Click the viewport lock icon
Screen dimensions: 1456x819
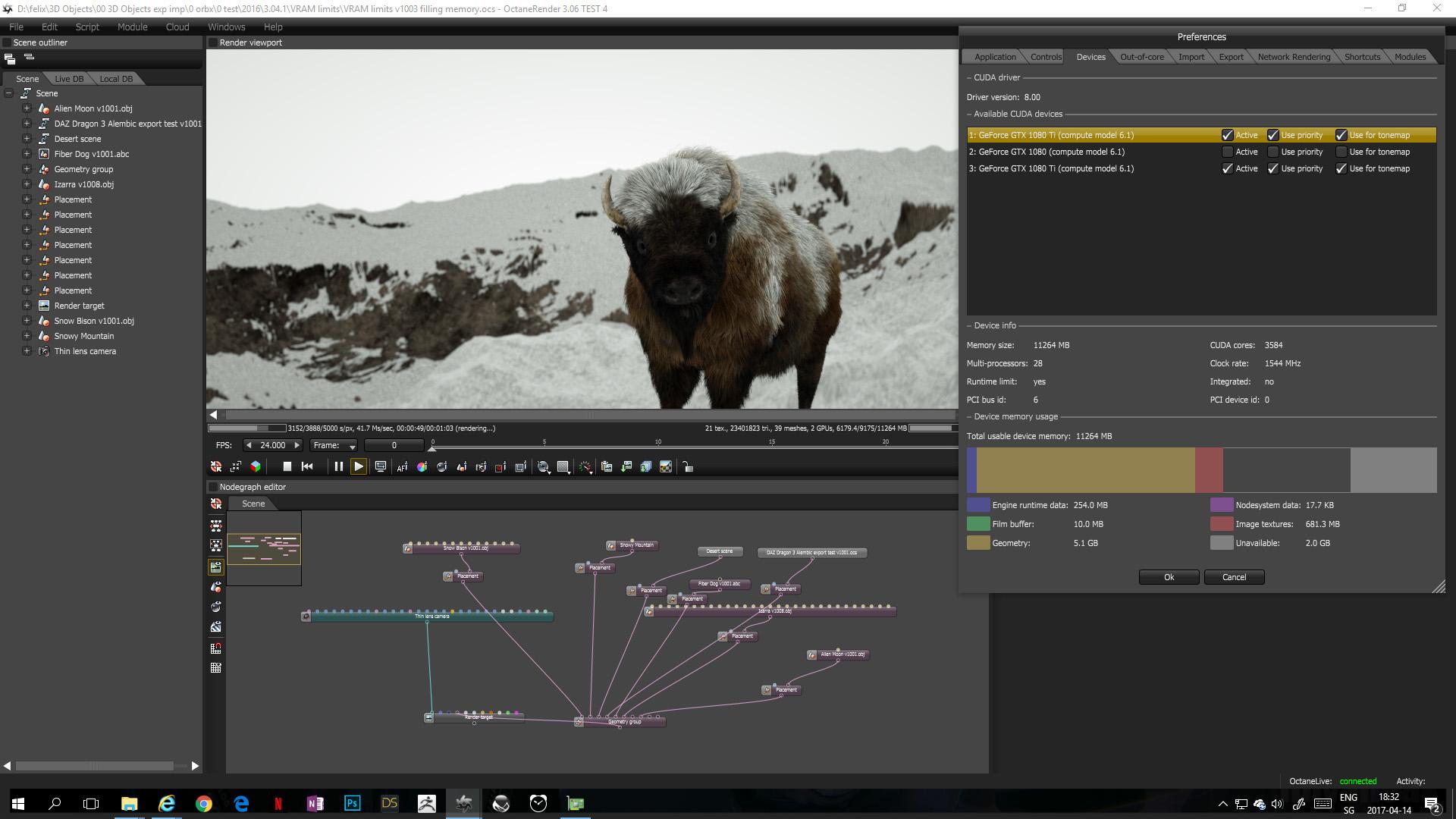pos(688,466)
